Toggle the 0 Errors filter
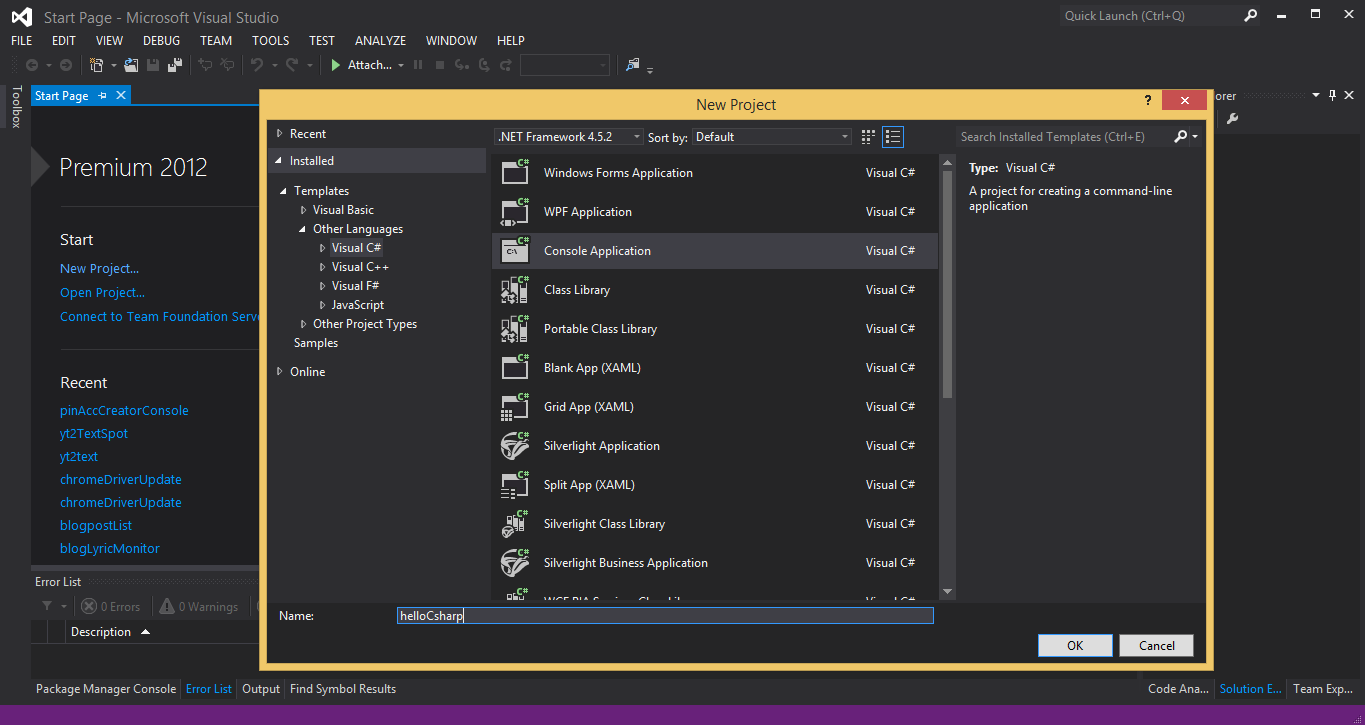 [111, 606]
